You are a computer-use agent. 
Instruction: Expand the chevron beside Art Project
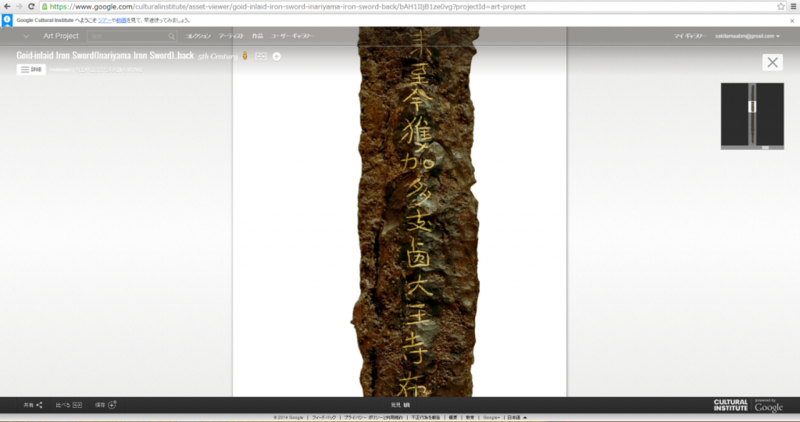pos(26,36)
